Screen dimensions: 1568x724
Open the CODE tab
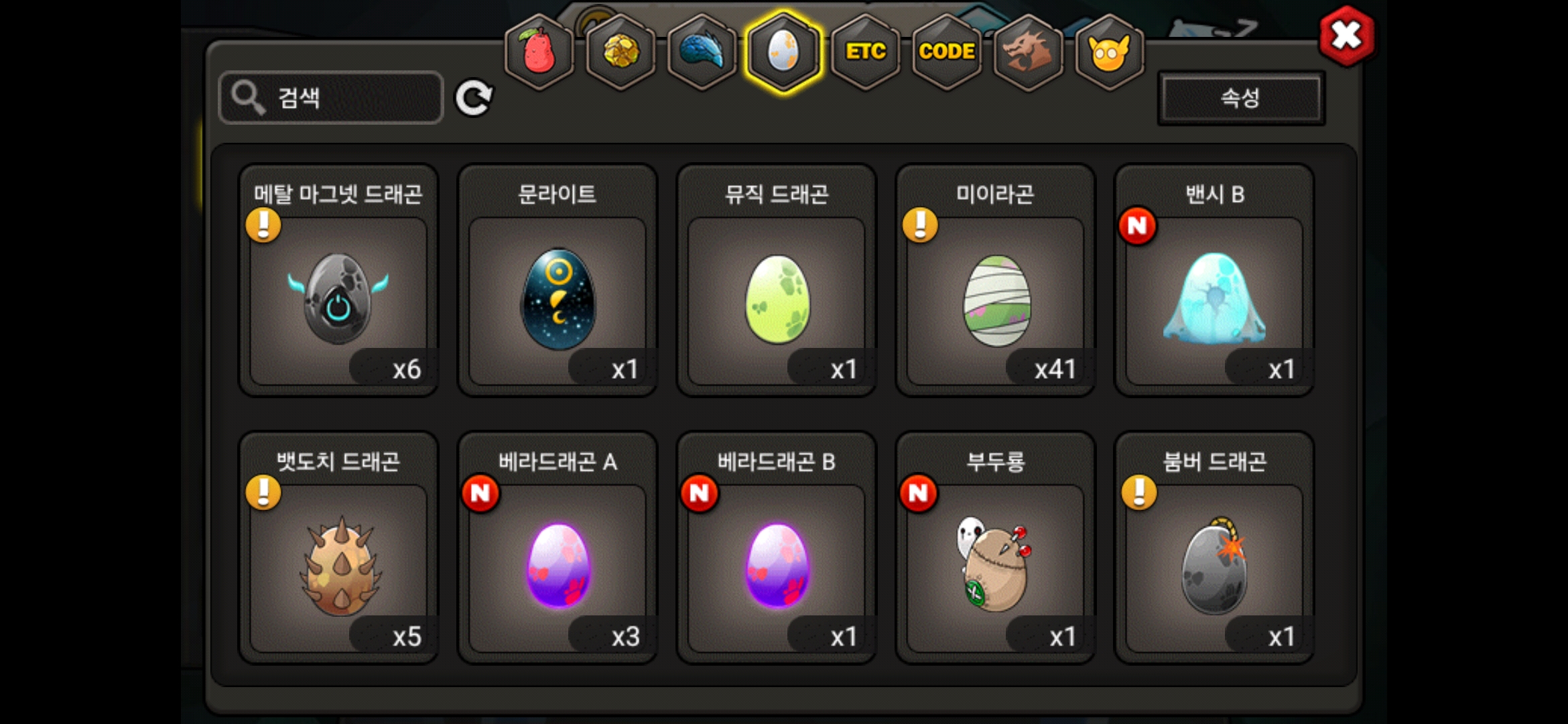(x=947, y=52)
